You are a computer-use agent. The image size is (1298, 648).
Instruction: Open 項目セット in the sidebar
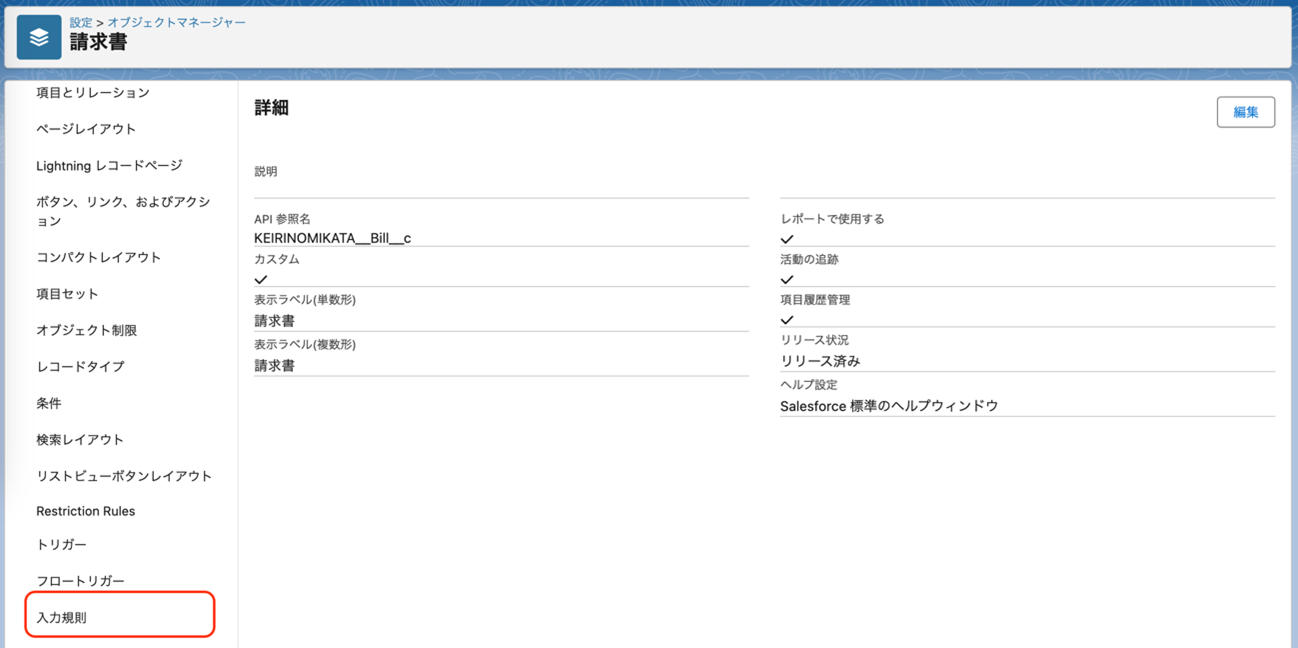(67, 294)
